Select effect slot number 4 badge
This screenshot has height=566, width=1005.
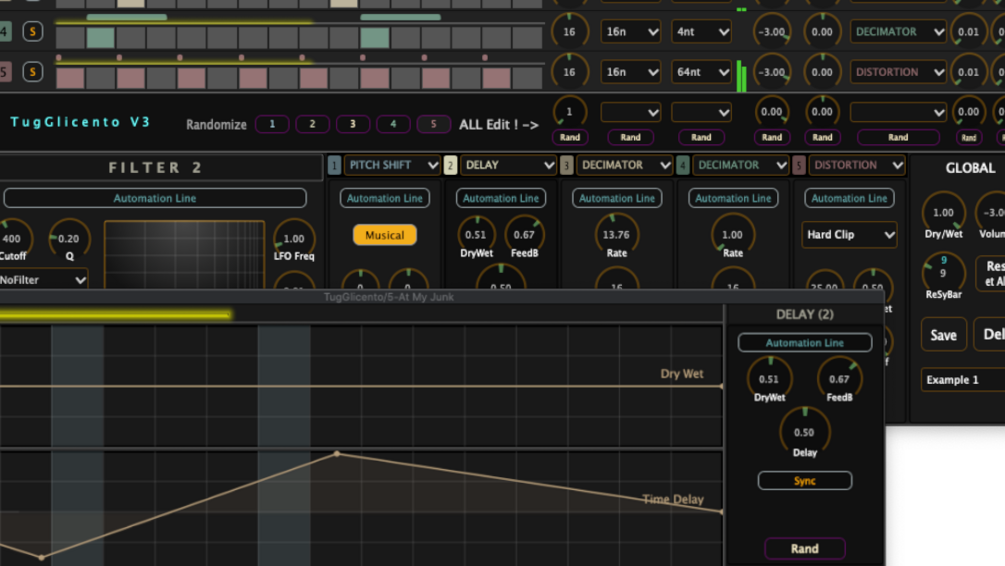tap(683, 165)
